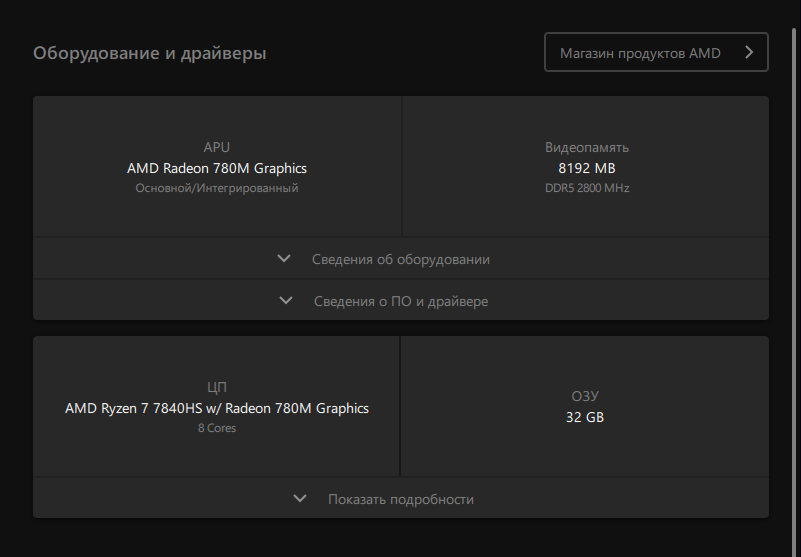
Task: Click the Основной/Интегрированный subtitle
Action: [x=217, y=188]
